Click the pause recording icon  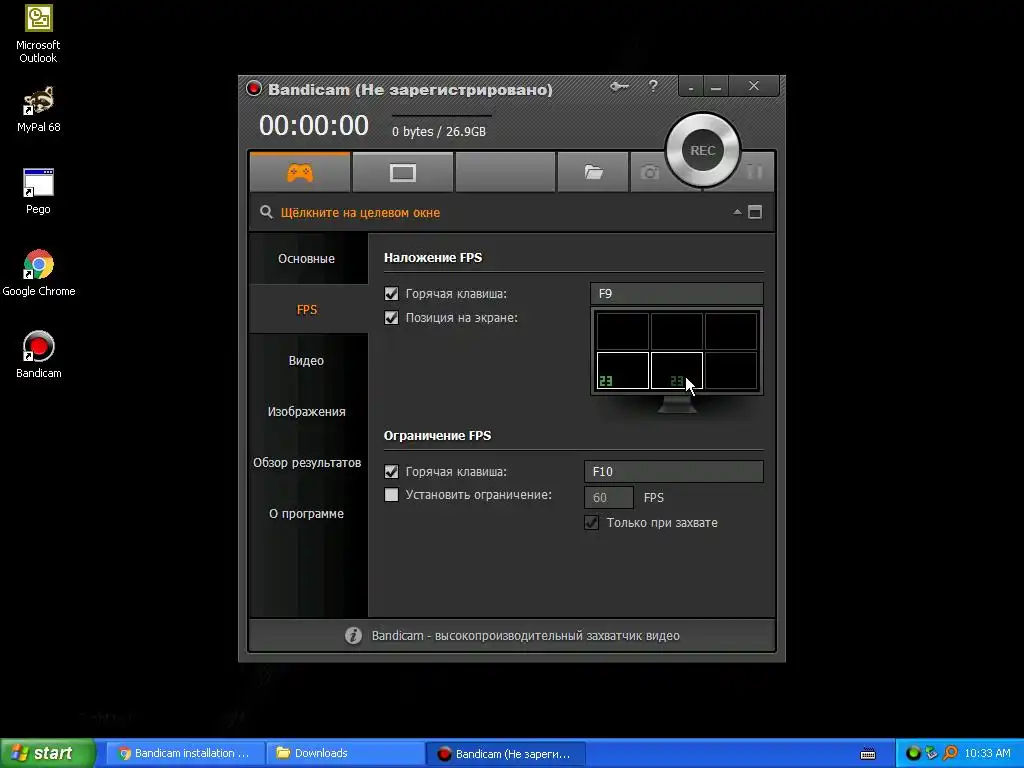point(754,172)
